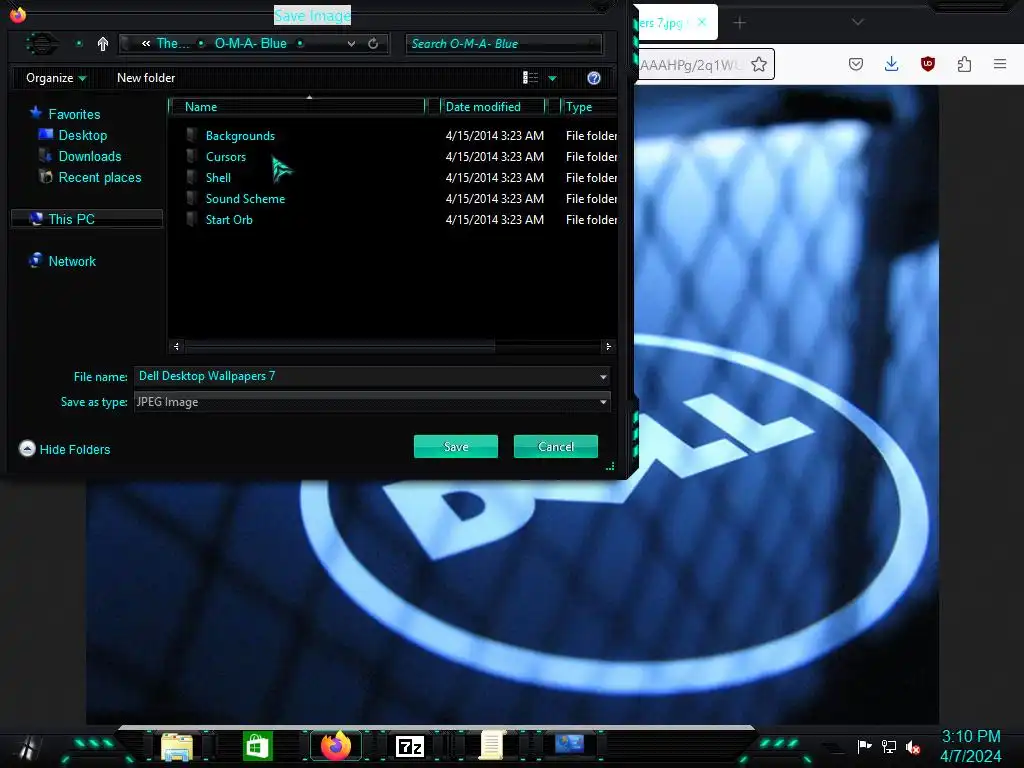Click the horizontal scrollbar left arrow
This screenshot has height=768, width=1024.
(176, 347)
